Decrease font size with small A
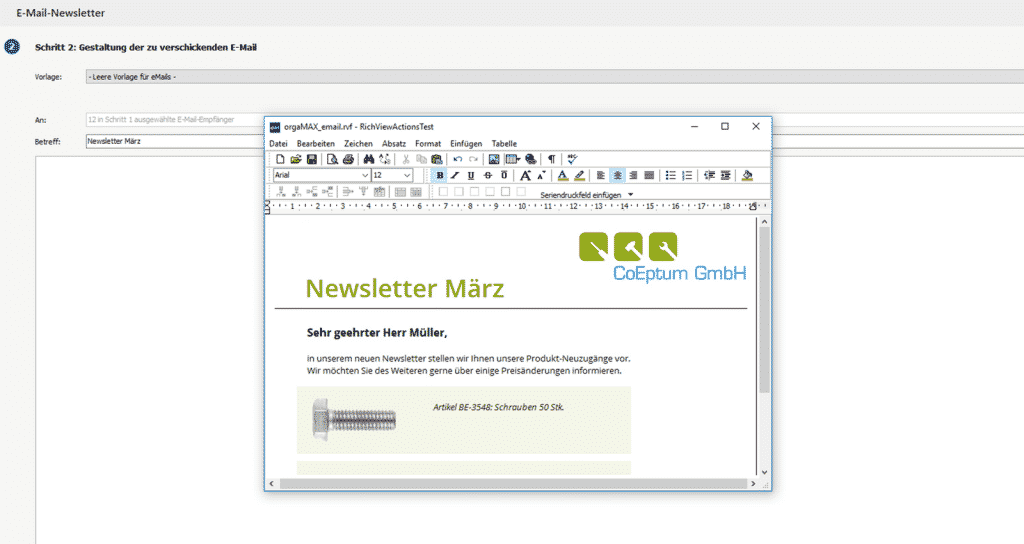This screenshot has height=544, width=1024. pyautogui.click(x=541, y=176)
